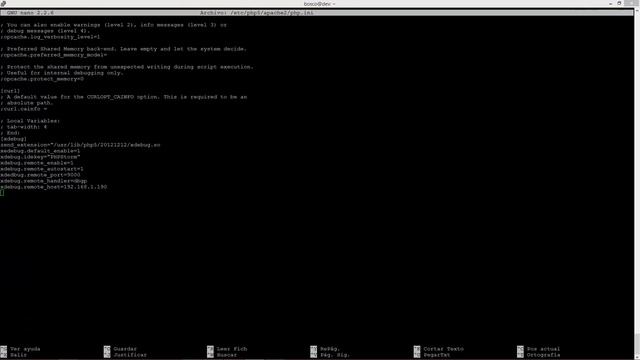Click the "tab-width: 4" comment line
The image size is (640, 360).
pos(24,127)
